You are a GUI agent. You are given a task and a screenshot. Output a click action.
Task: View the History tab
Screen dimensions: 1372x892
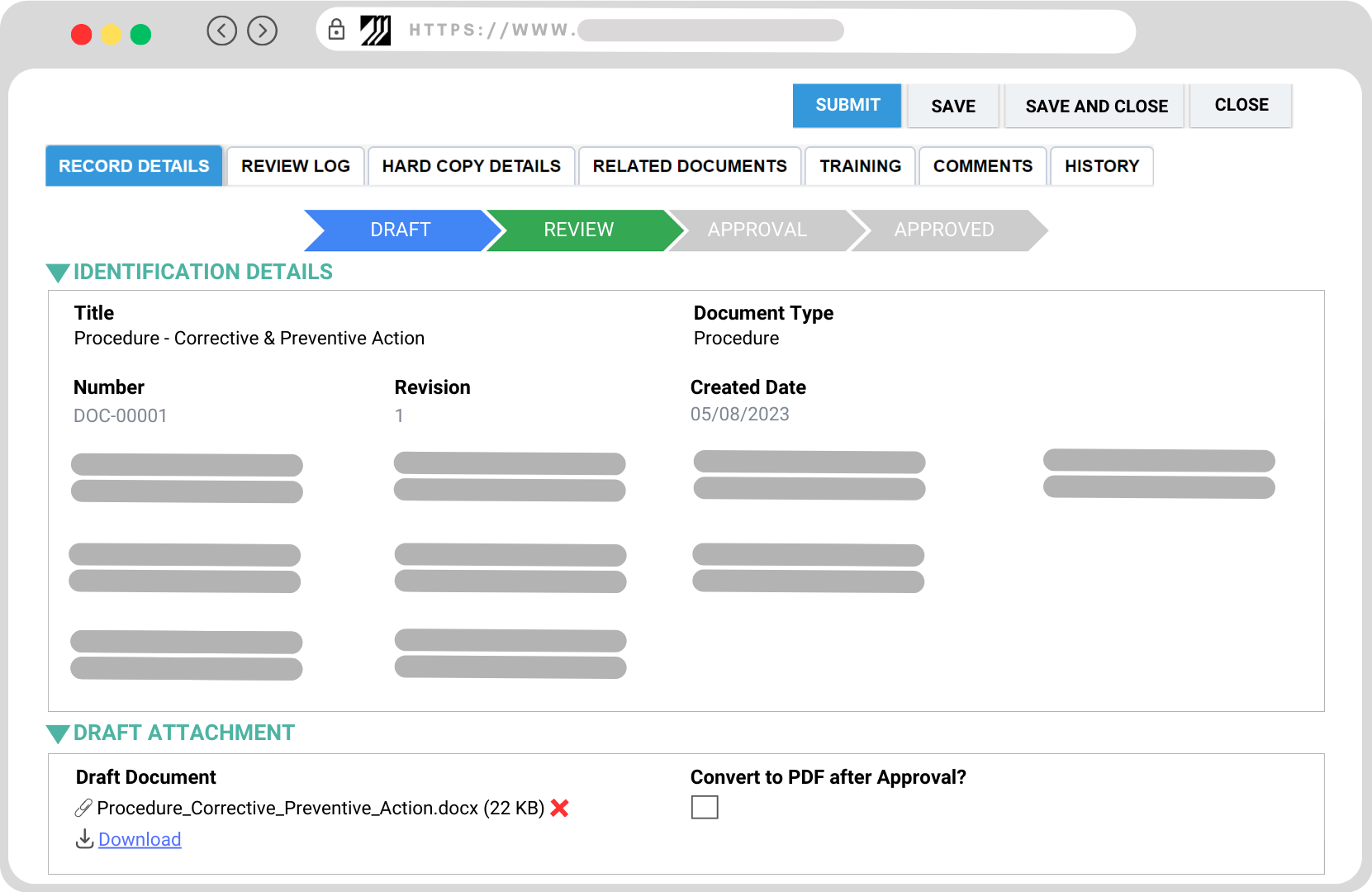click(x=1102, y=166)
